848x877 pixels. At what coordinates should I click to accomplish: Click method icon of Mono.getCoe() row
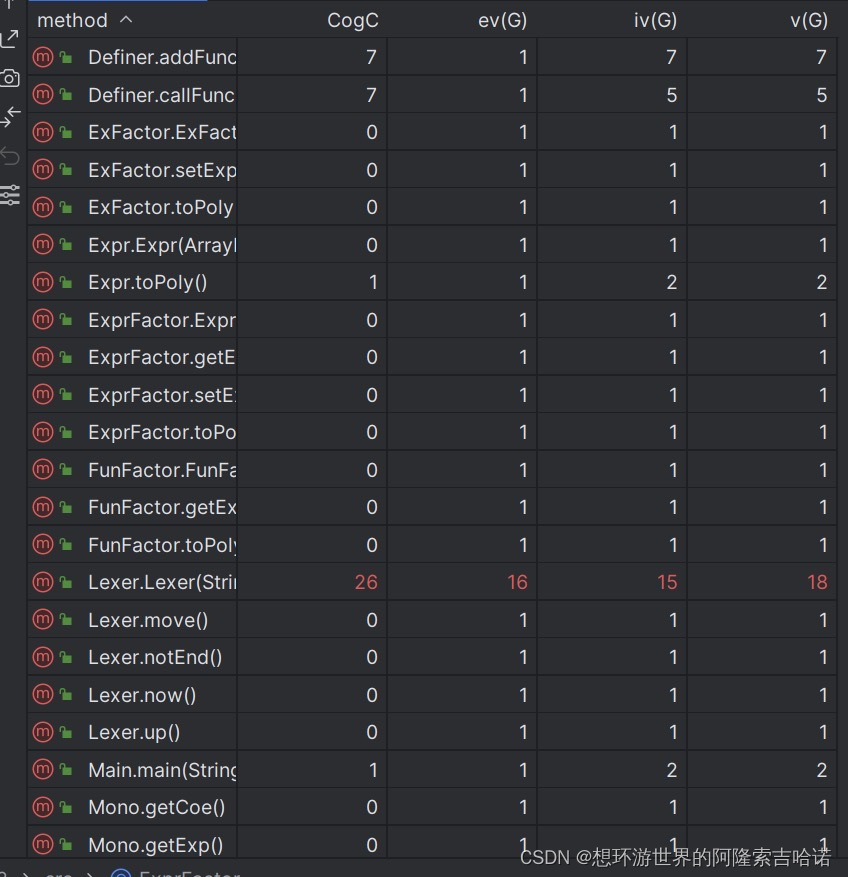coord(43,807)
